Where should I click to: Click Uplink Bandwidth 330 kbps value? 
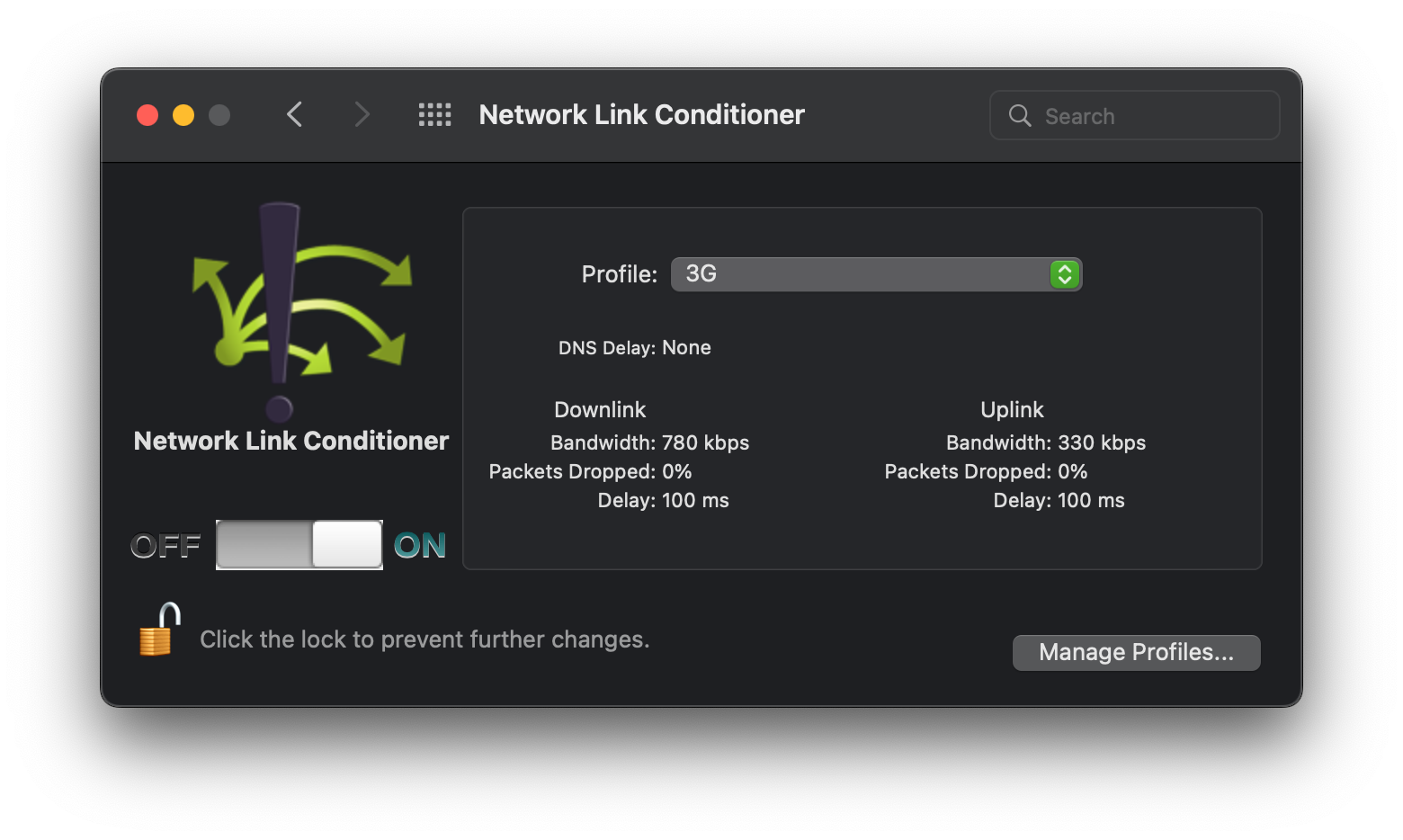(1102, 442)
